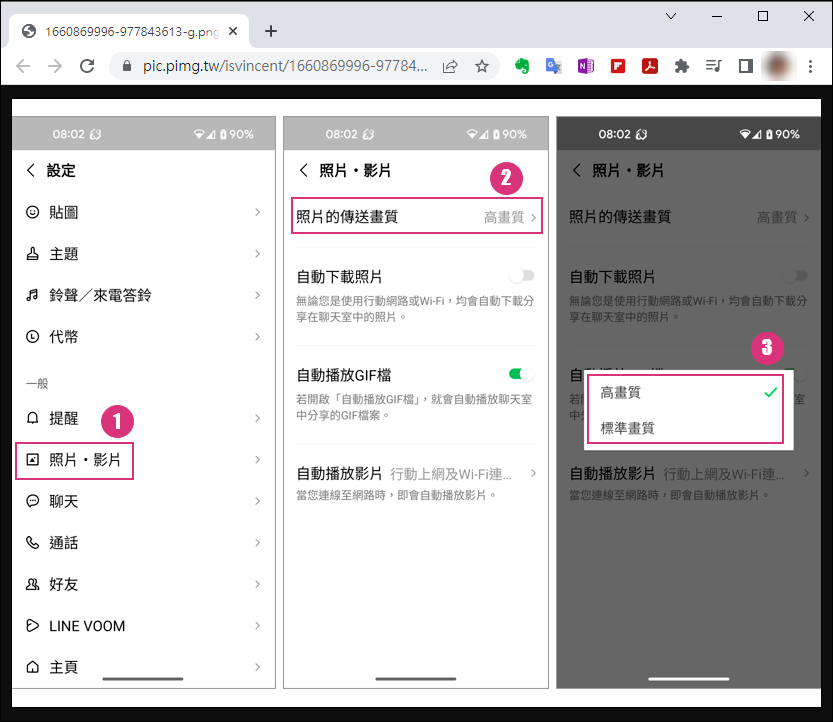Click Chrome's forward navigation arrow
Image resolution: width=833 pixels, height=722 pixels.
(x=55, y=66)
